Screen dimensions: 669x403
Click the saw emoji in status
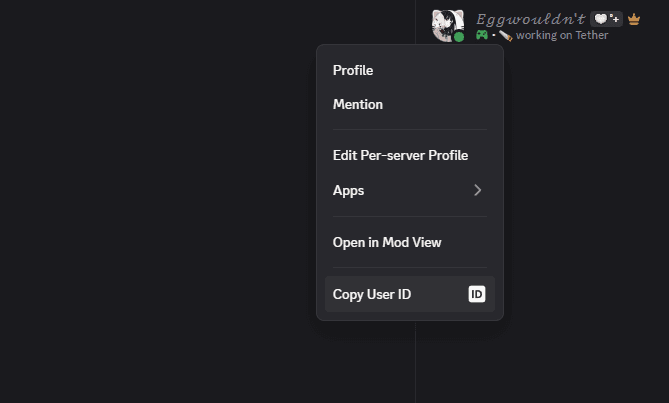click(505, 36)
